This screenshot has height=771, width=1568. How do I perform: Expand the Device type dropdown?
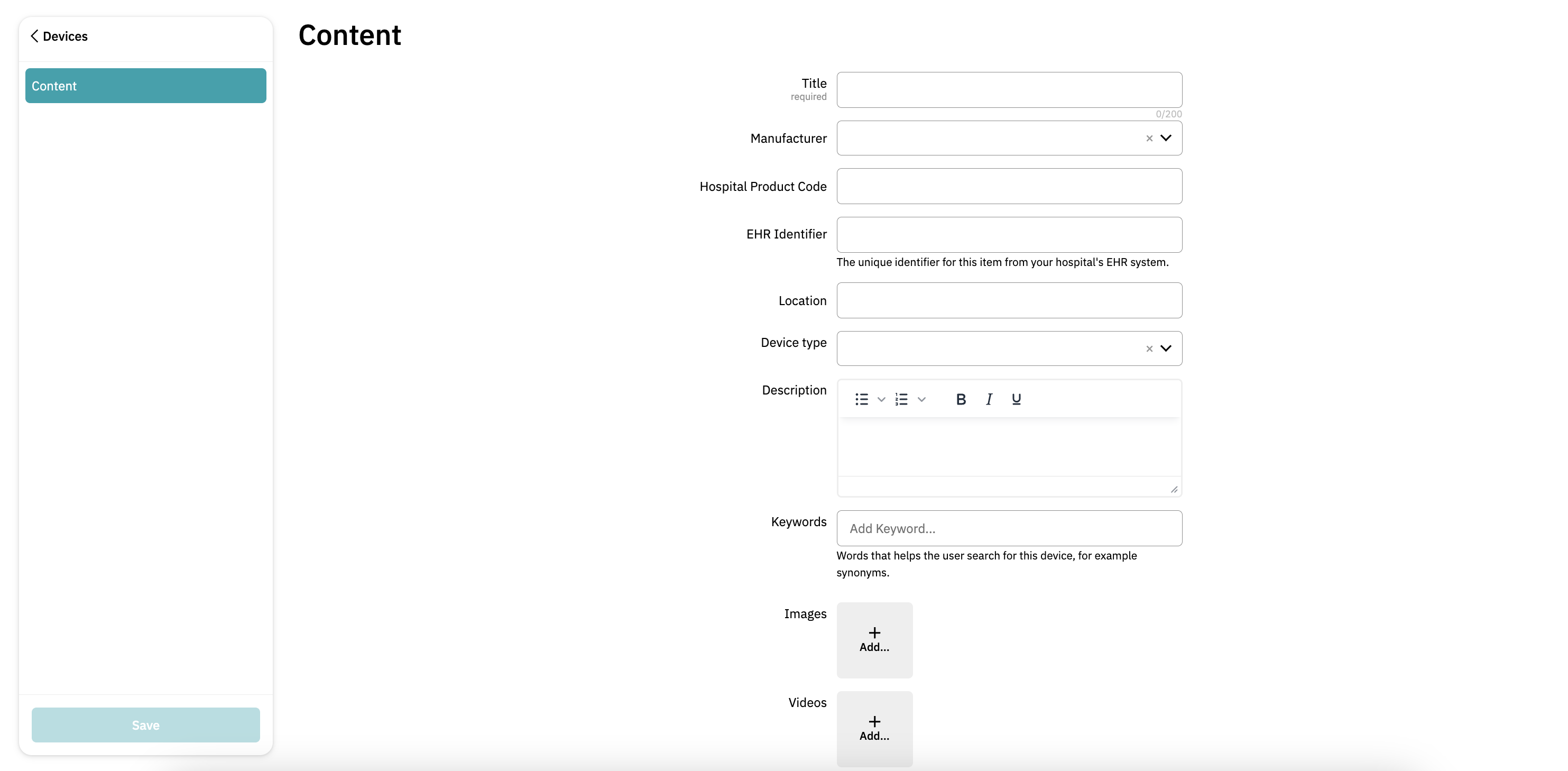tap(1166, 348)
